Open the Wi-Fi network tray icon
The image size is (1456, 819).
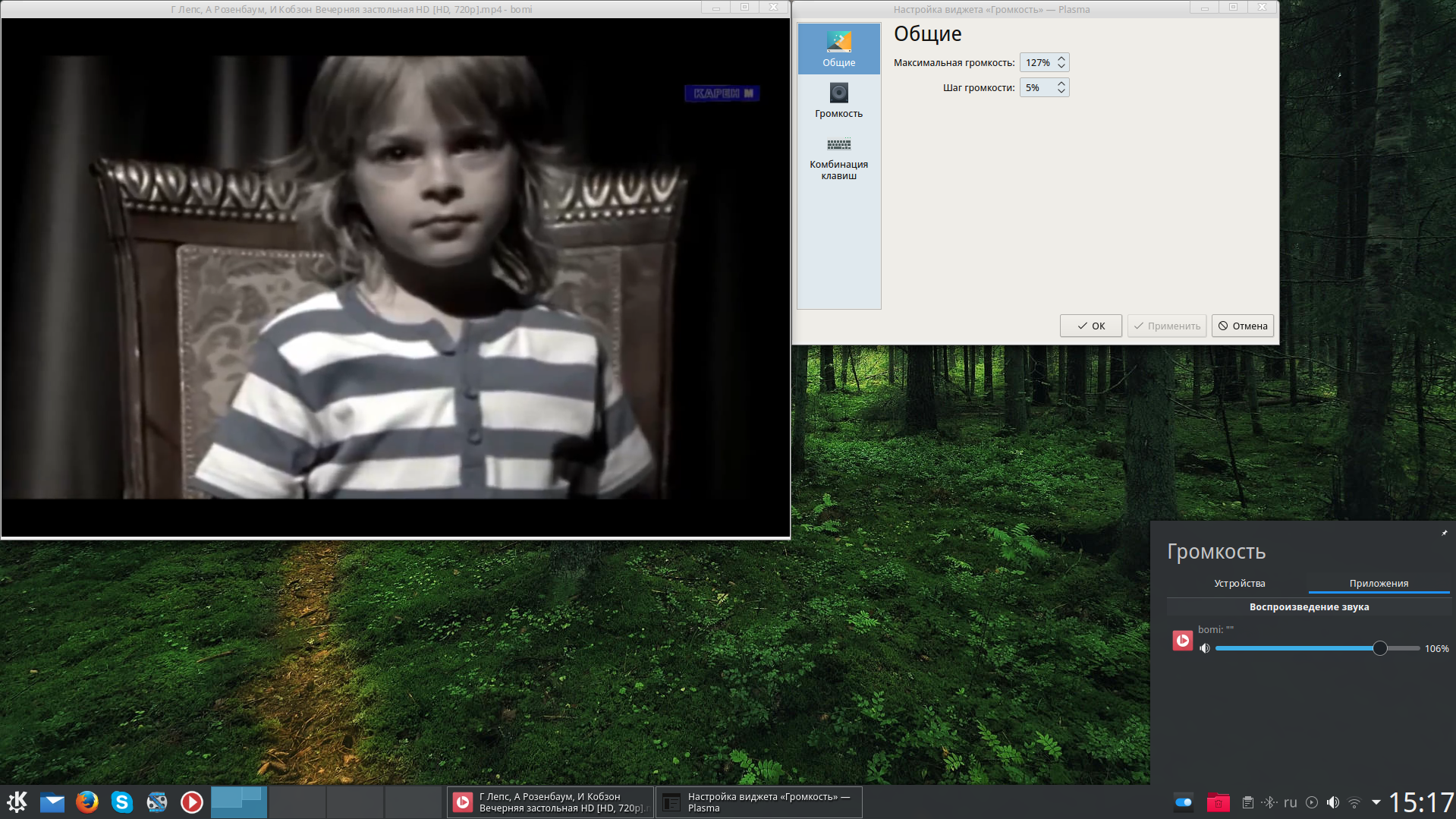click(x=1354, y=802)
